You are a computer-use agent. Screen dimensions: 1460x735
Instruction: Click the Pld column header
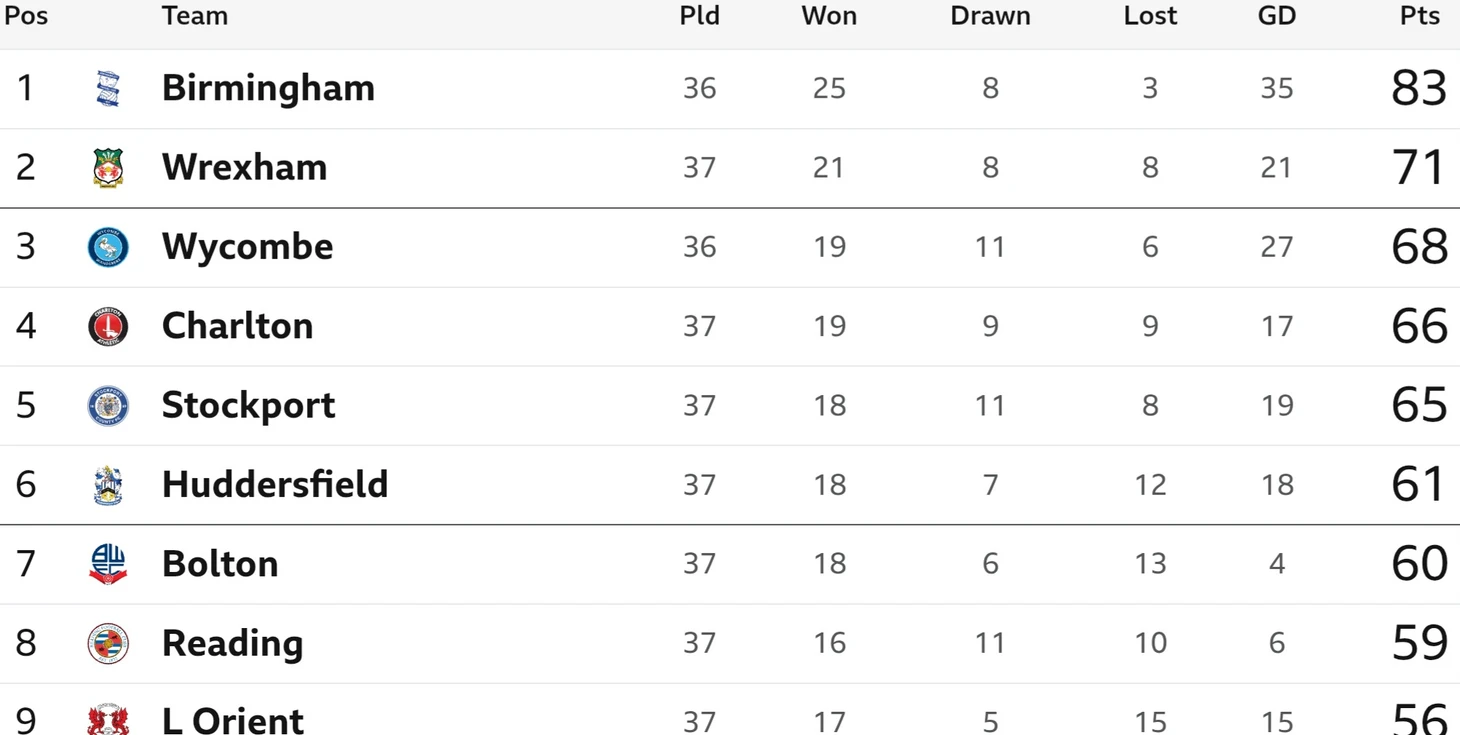coord(699,16)
